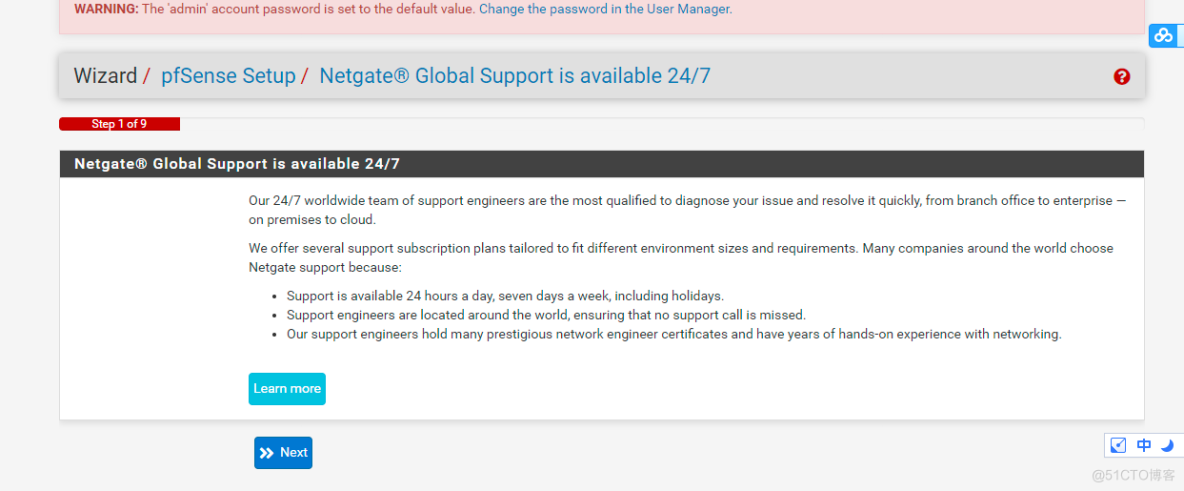Follow the Change the password link
This screenshot has width=1184, height=491.
[606, 10]
